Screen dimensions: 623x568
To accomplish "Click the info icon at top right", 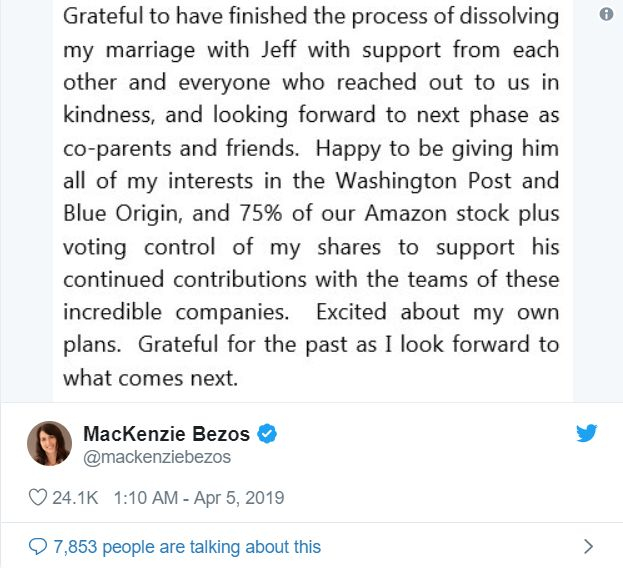I will [x=606, y=15].
